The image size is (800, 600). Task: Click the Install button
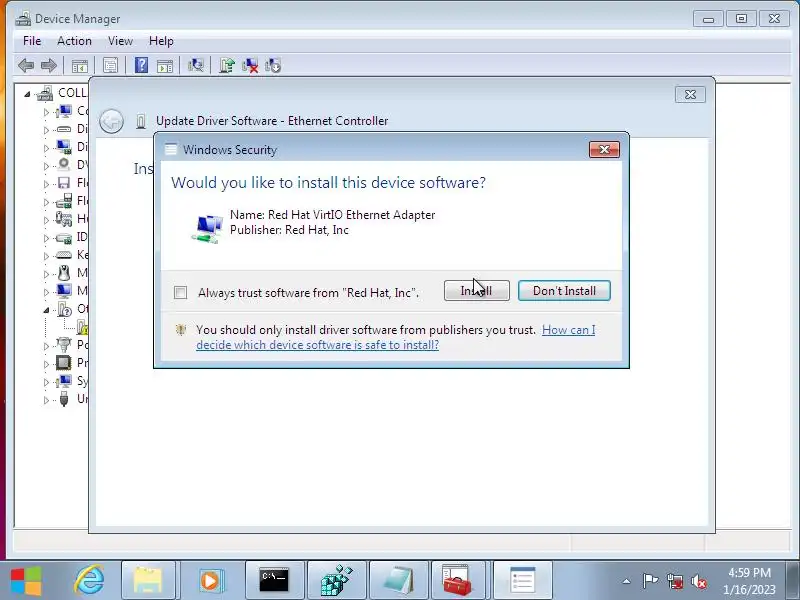click(x=477, y=291)
